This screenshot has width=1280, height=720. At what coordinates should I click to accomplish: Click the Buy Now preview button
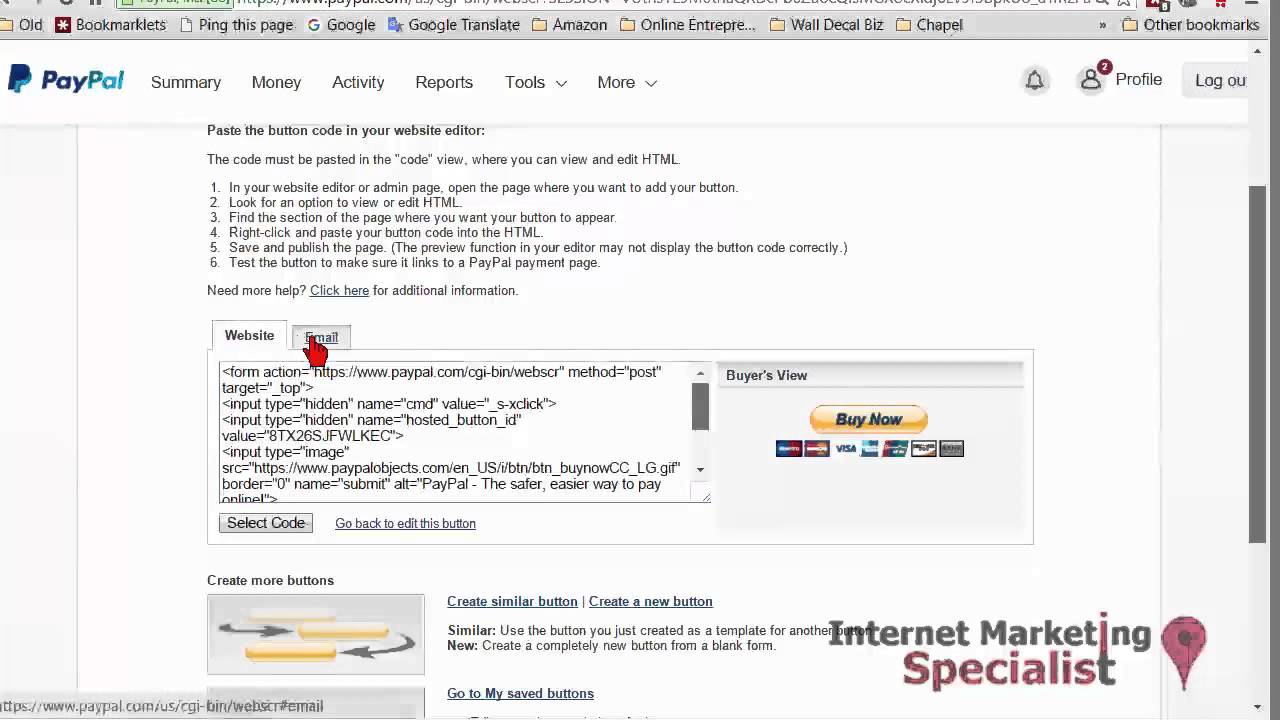pyautogui.click(x=869, y=419)
